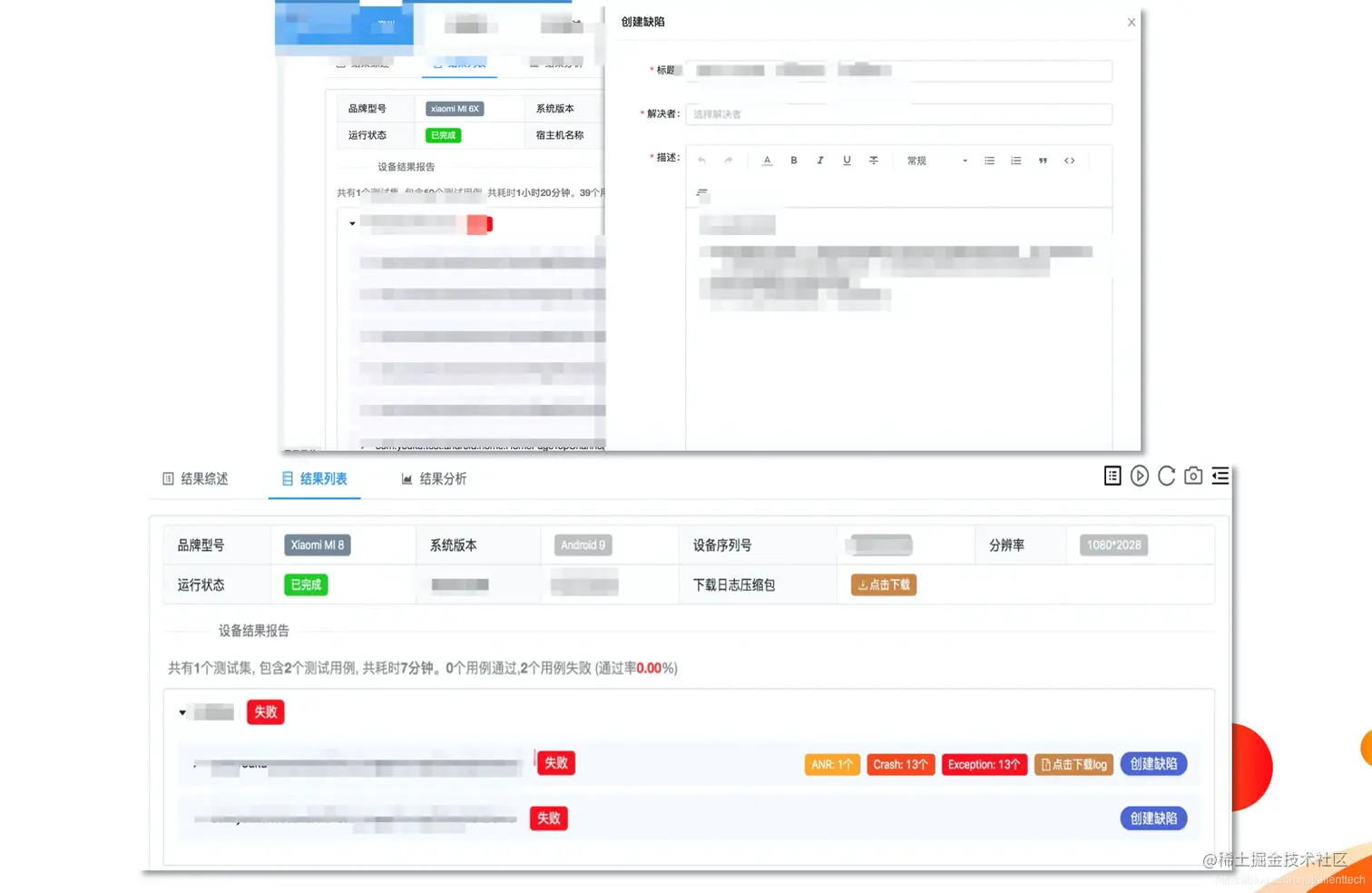Click the 点击下载 log archive button
The width and height of the screenshot is (1372, 893).
[x=884, y=584]
